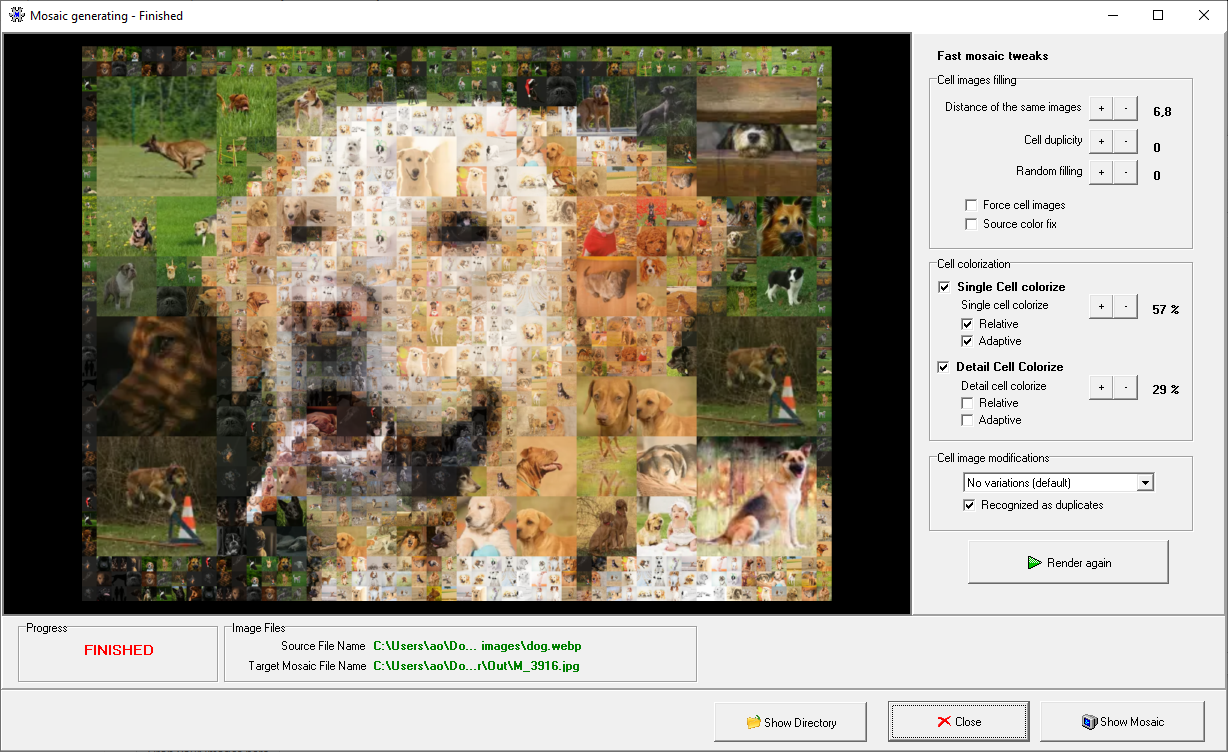The height and width of the screenshot is (752, 1228).
Task: Open the No variations (default) dropdown
Action: [1145, 482]
